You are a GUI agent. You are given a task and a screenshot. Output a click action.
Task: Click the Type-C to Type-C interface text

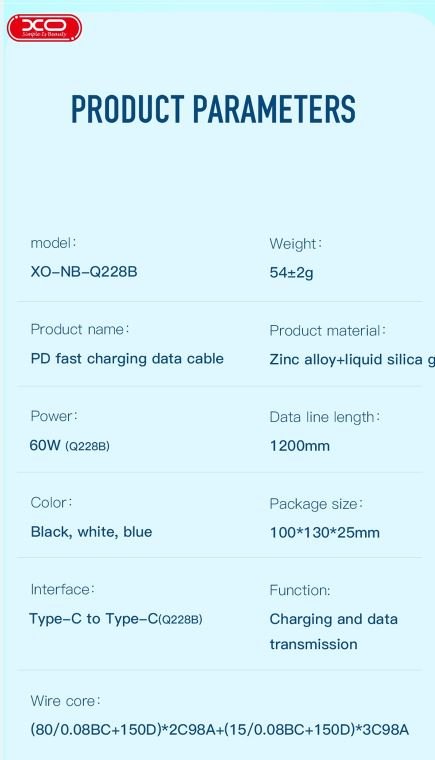tap(116, 619)
